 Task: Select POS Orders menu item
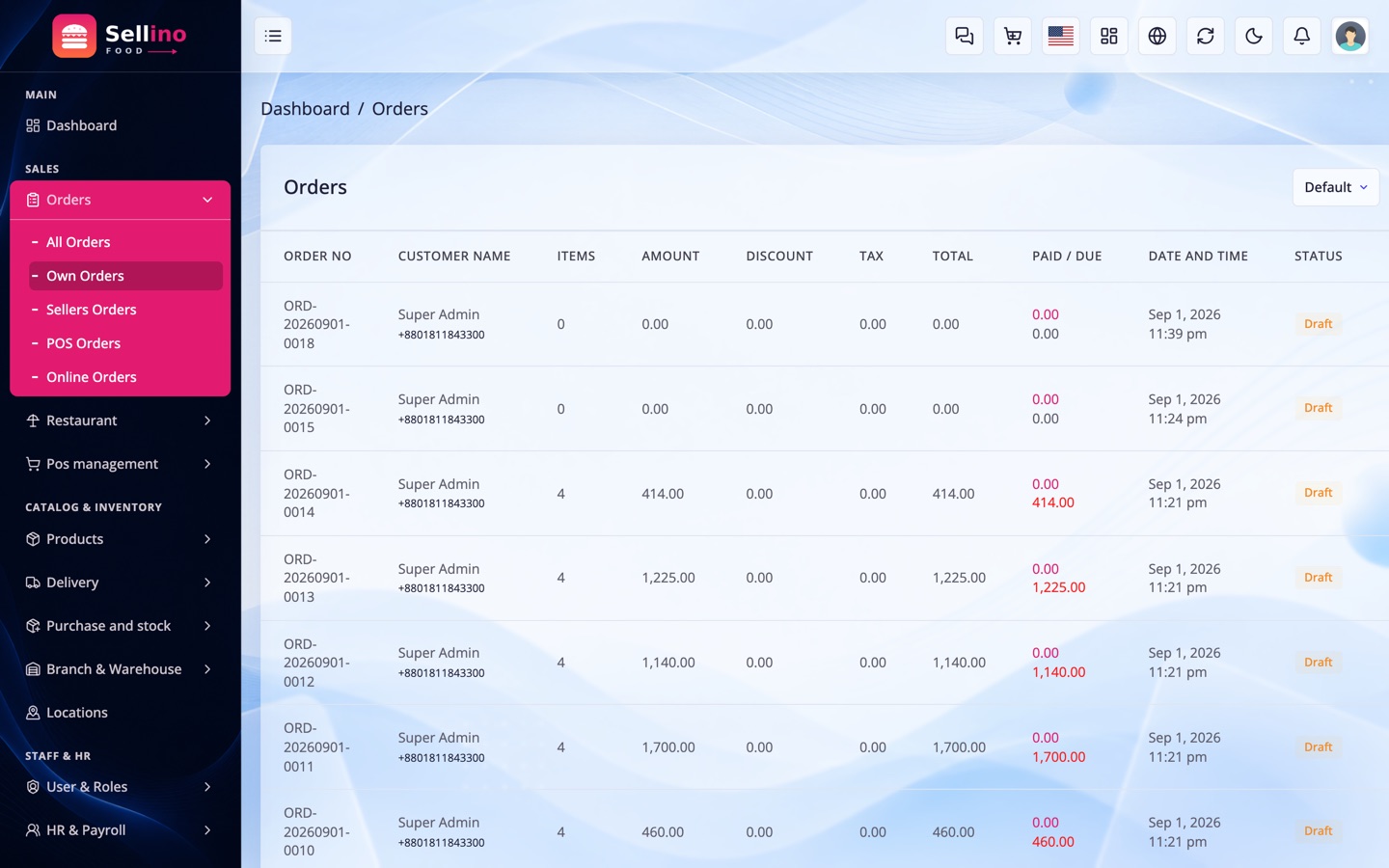[x=126, y=343]
